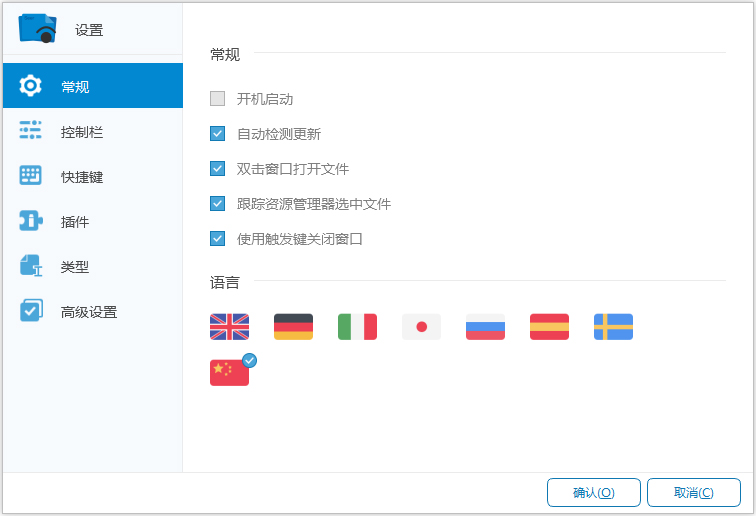Select the Swedish flag language

coord(613,327)
